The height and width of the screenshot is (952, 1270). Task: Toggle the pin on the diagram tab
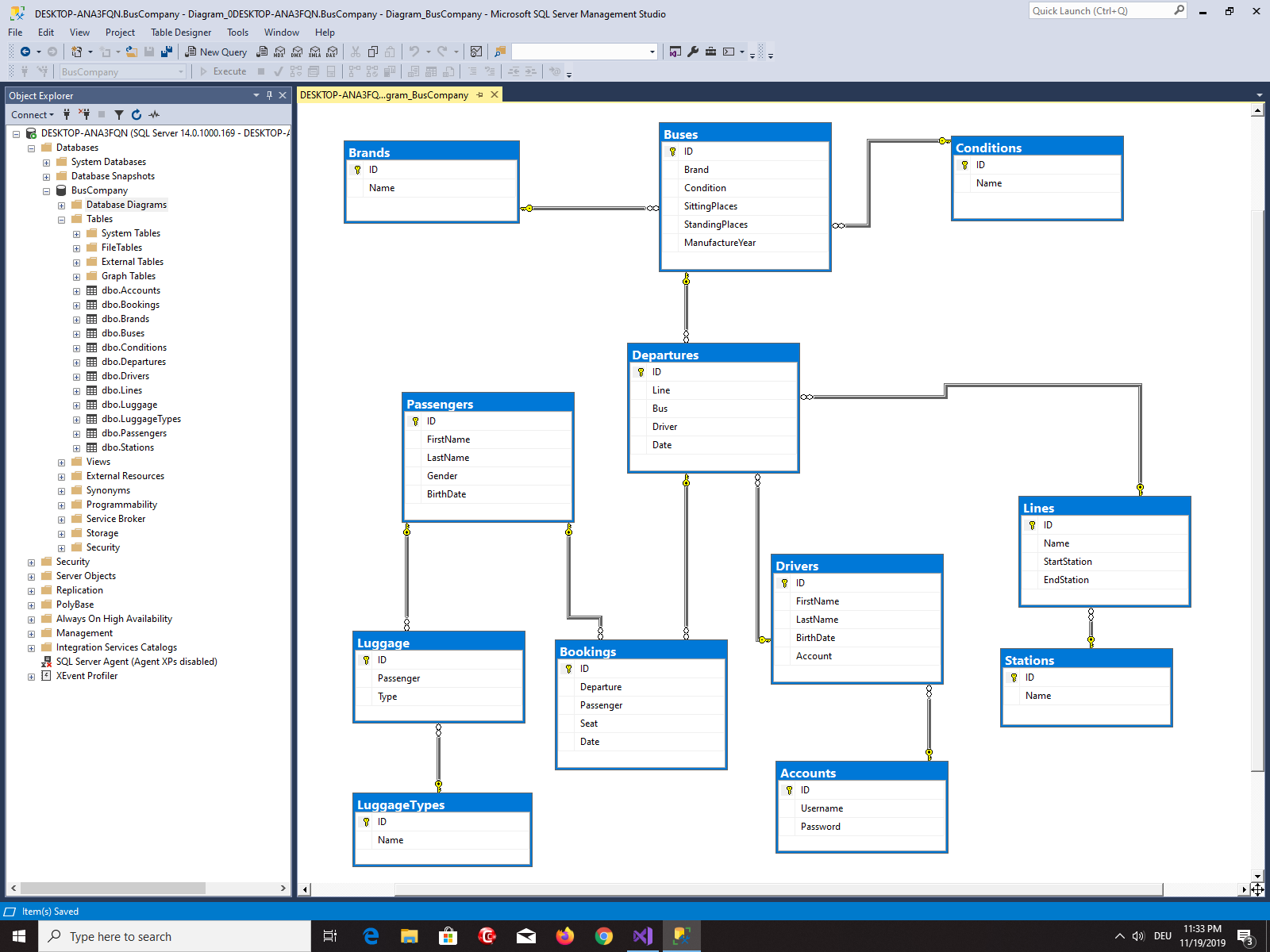pos(479,94)
